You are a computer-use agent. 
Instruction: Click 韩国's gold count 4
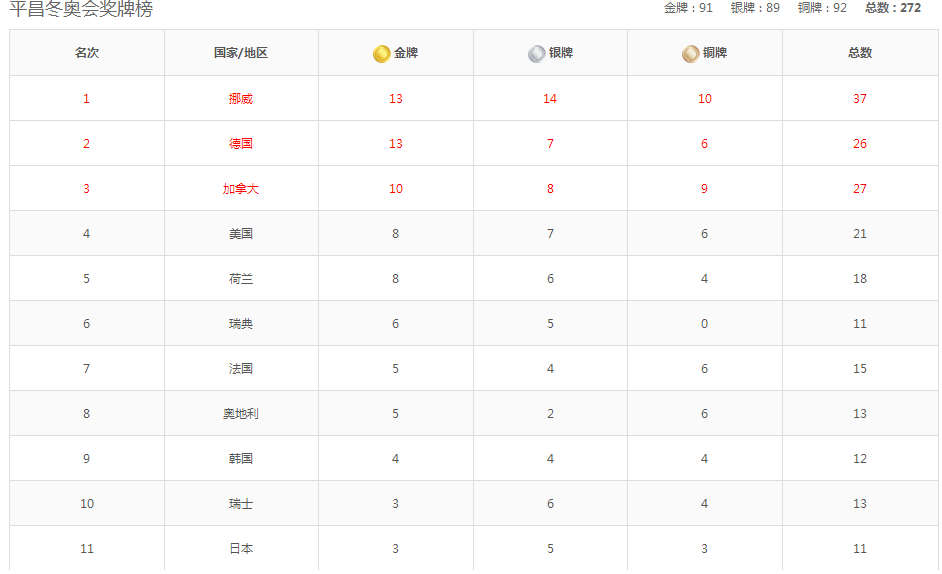coord(395,459)
